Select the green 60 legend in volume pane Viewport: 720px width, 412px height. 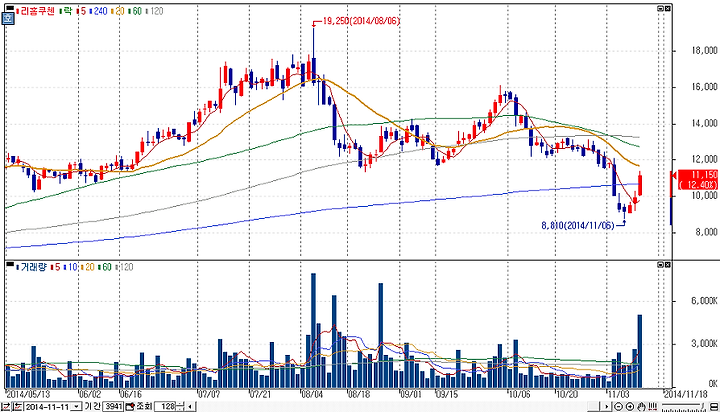(107, 267)
